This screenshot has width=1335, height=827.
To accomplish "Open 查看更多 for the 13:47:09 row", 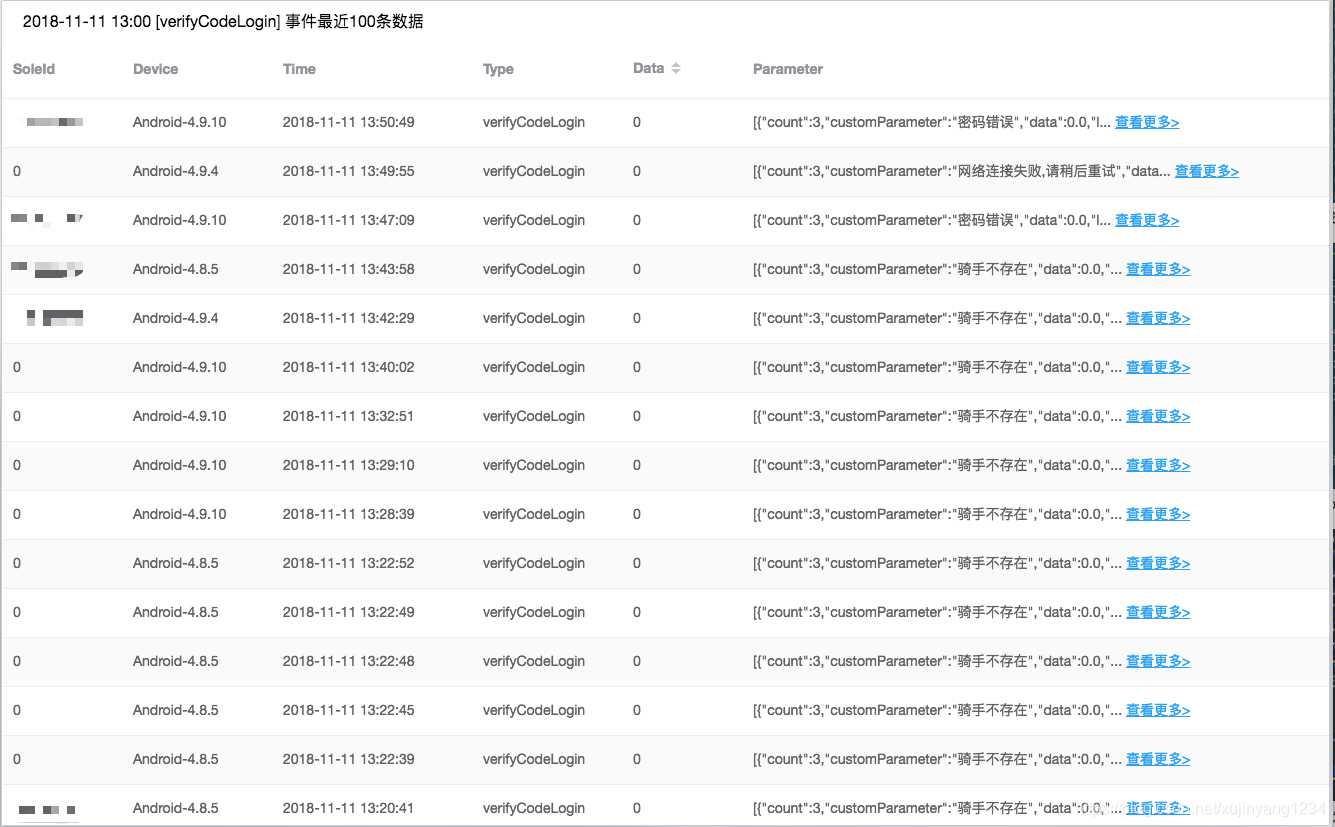I will pos(1147,220).
